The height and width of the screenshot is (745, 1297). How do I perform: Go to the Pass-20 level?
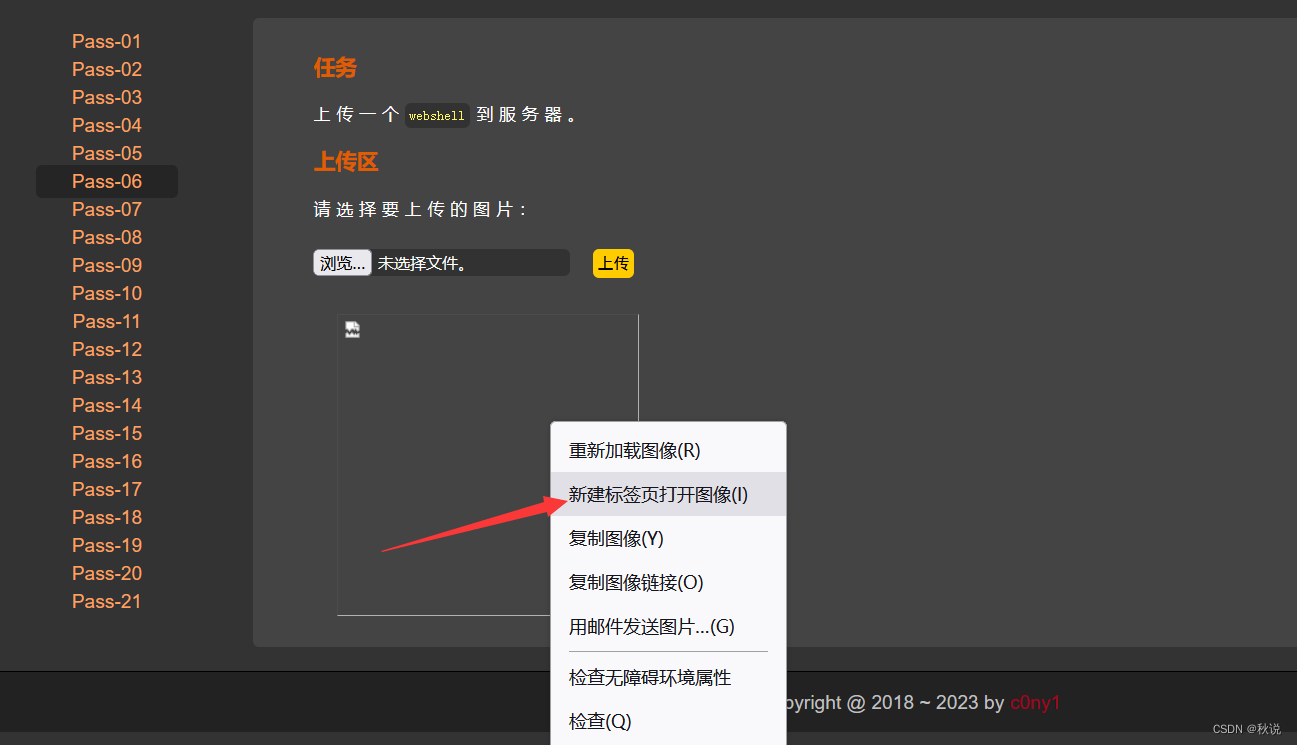tap(107, 573)
